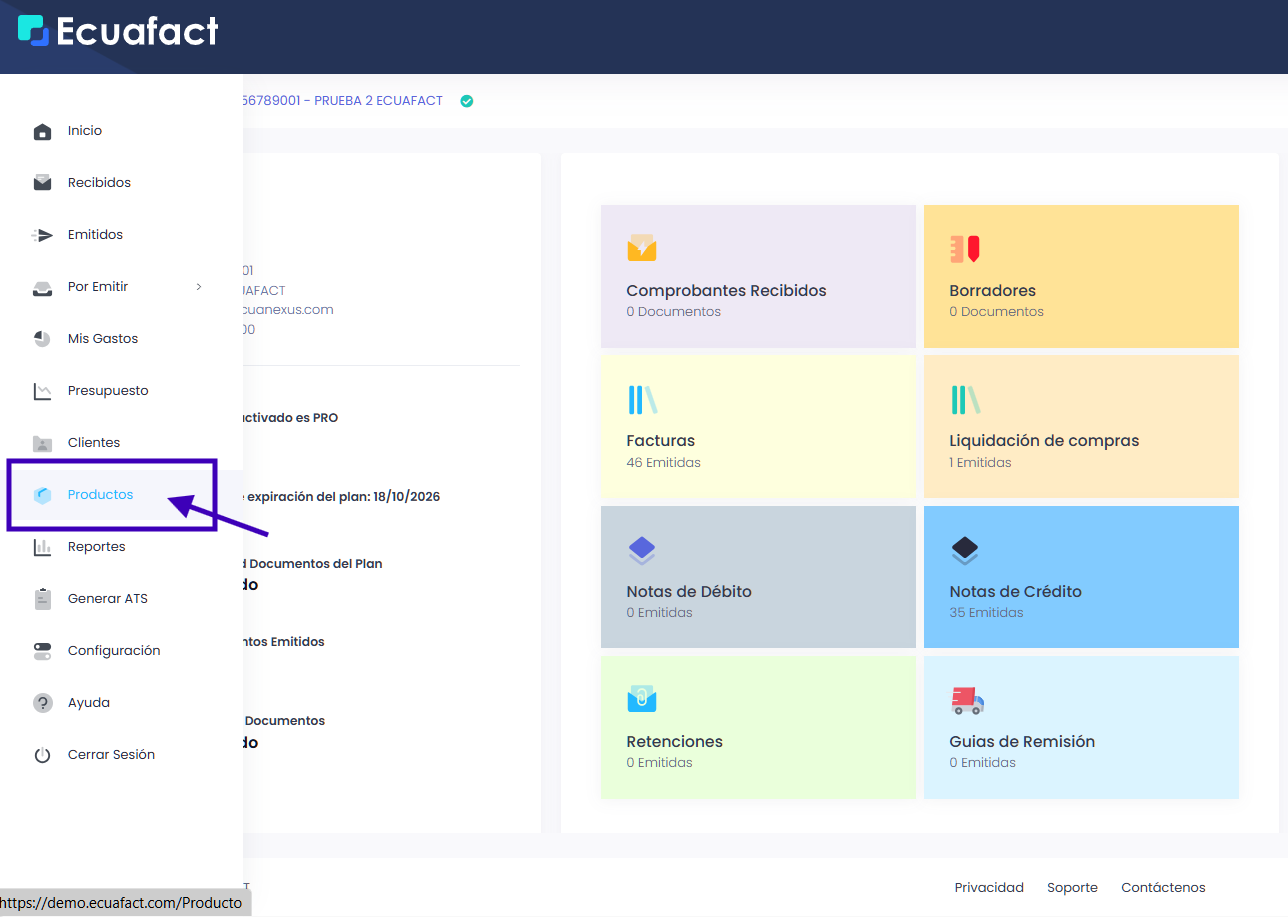Click the Inicio home icon
Image resolution: width=1288 pixels, height=917 pixels.
(x=42, y=131)
